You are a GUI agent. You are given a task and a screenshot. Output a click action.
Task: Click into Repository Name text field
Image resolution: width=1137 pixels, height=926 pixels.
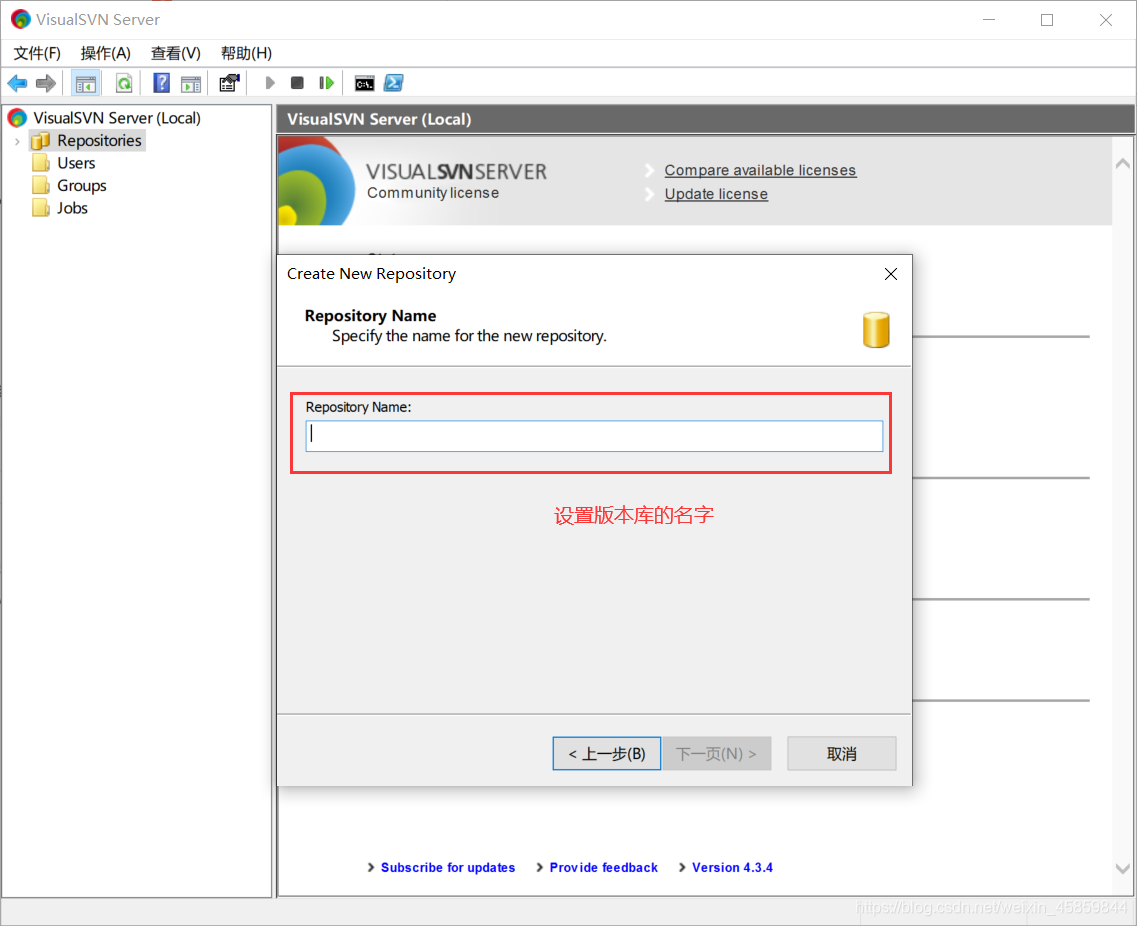click(x=594, y=436)
